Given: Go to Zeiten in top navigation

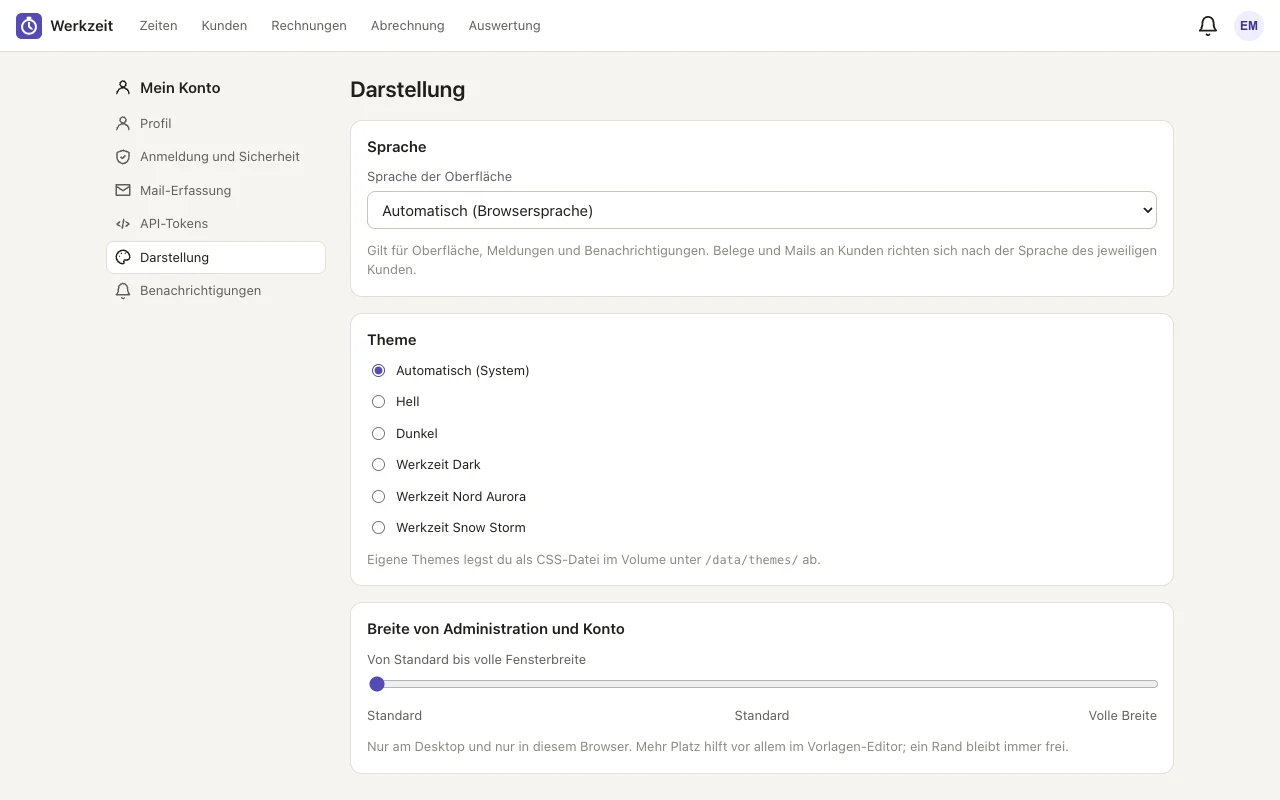Looking at the screenshot, I should click(x=158, y=26).
